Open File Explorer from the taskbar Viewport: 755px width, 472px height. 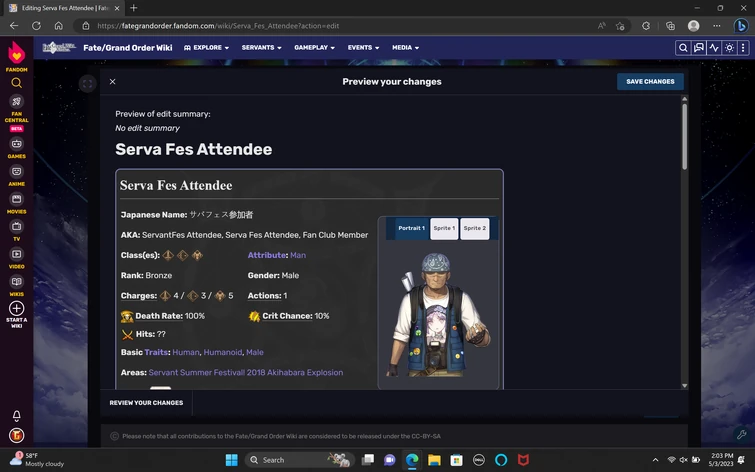point(434,460)
